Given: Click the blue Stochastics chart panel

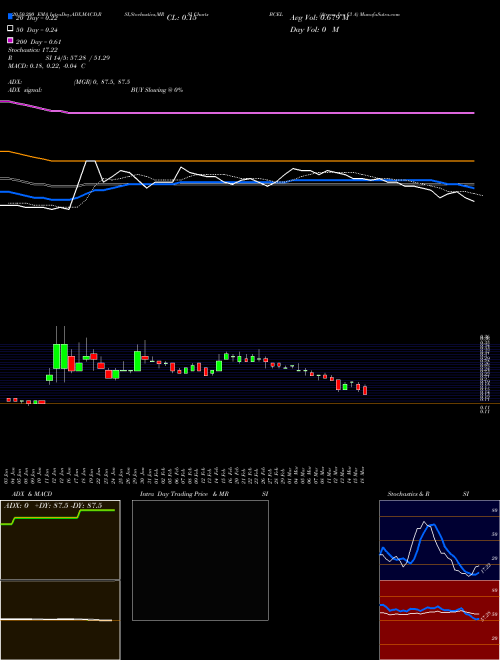Looking at the screenshot, I should click(439, 540).
